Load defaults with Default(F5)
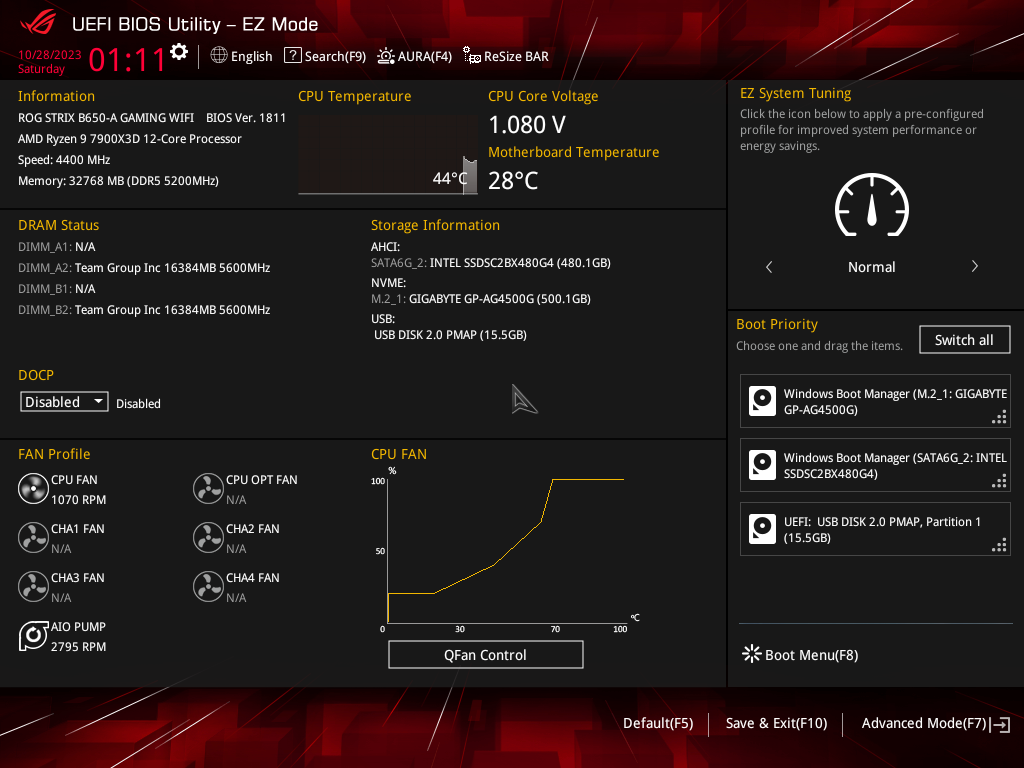The image size is (1024, 768). 658,724
